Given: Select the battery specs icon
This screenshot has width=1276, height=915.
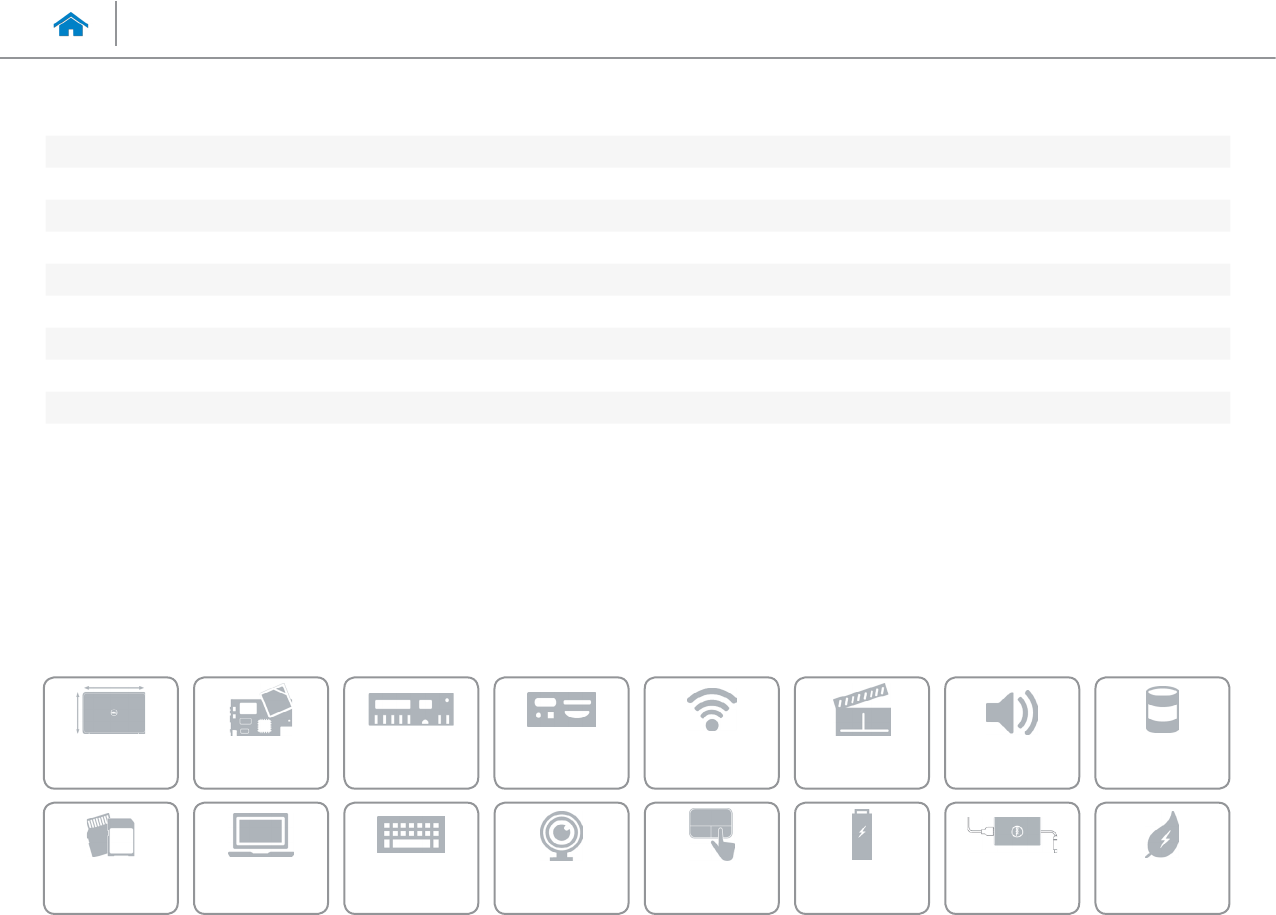Looking at the screenshot, I should point(862,857).
